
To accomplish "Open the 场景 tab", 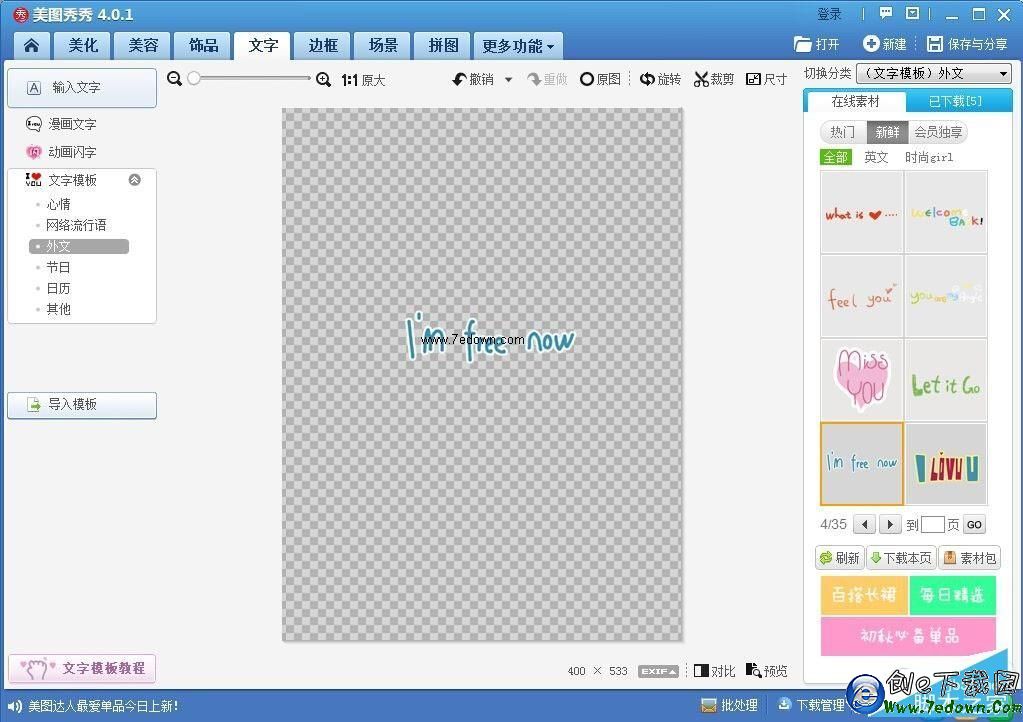I will (x=383, y=45).
